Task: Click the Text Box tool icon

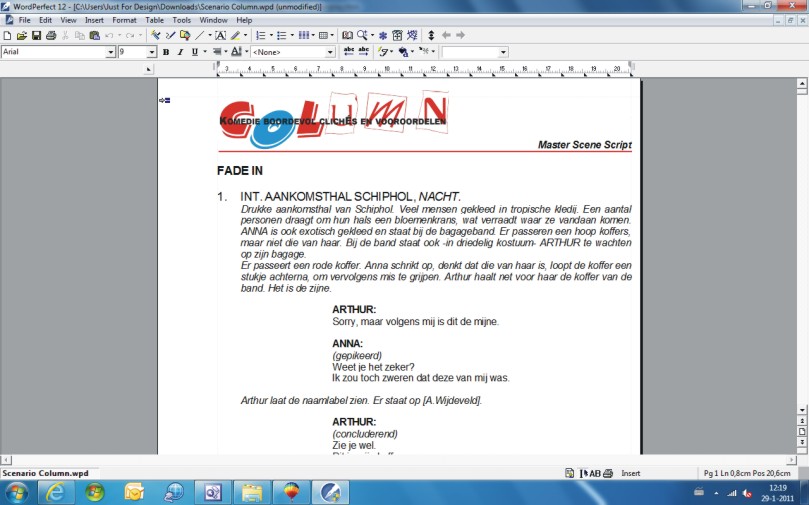Action: [220, 36]
